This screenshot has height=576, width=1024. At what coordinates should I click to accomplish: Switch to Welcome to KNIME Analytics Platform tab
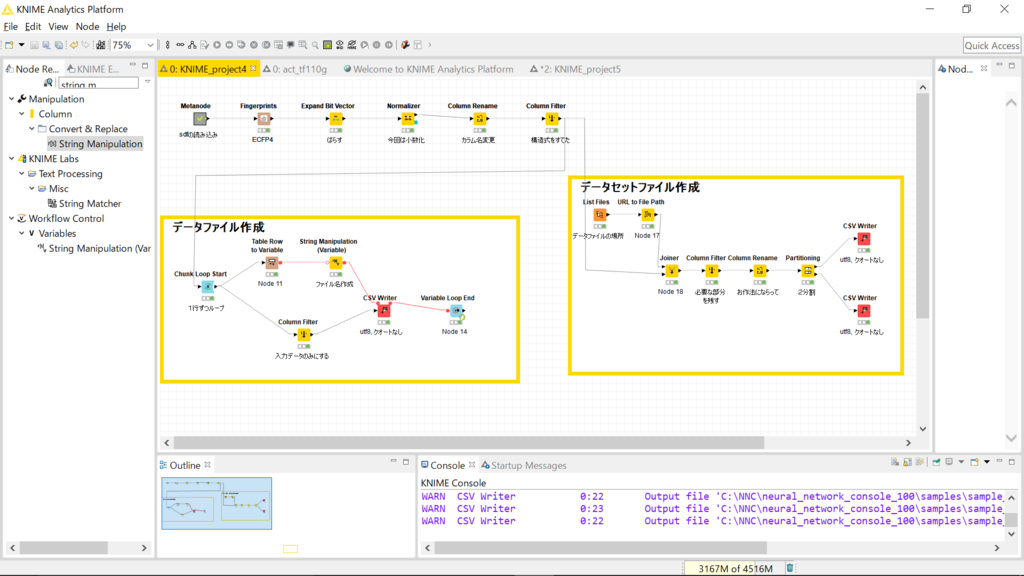(x=428, y=69)
